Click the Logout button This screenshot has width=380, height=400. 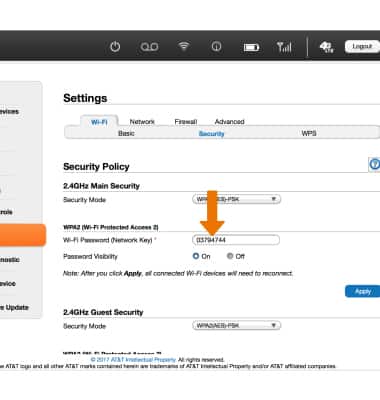(362, 46)
